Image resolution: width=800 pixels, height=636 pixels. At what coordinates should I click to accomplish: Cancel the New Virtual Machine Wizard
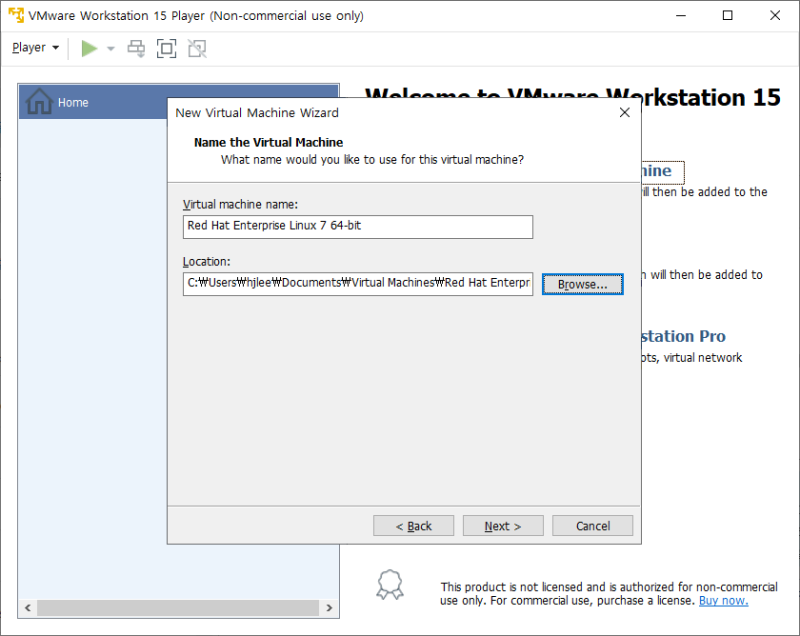[x=592, y=525]
